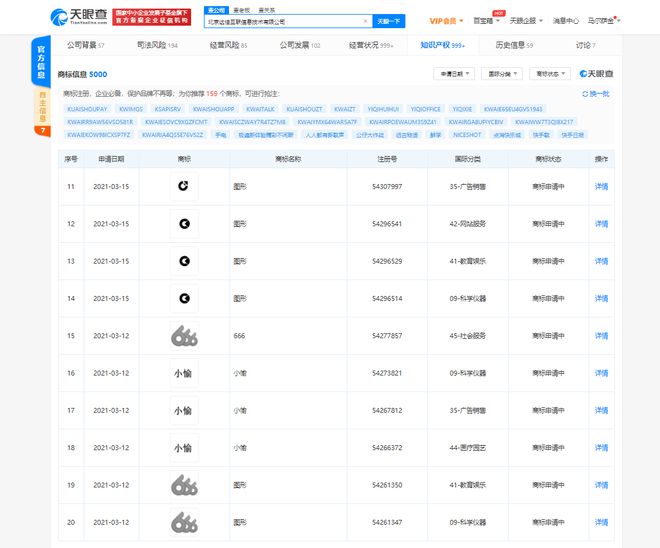Click the NICESHOT suggested trademark tag

pyautogui.click(x=467, y=135)
